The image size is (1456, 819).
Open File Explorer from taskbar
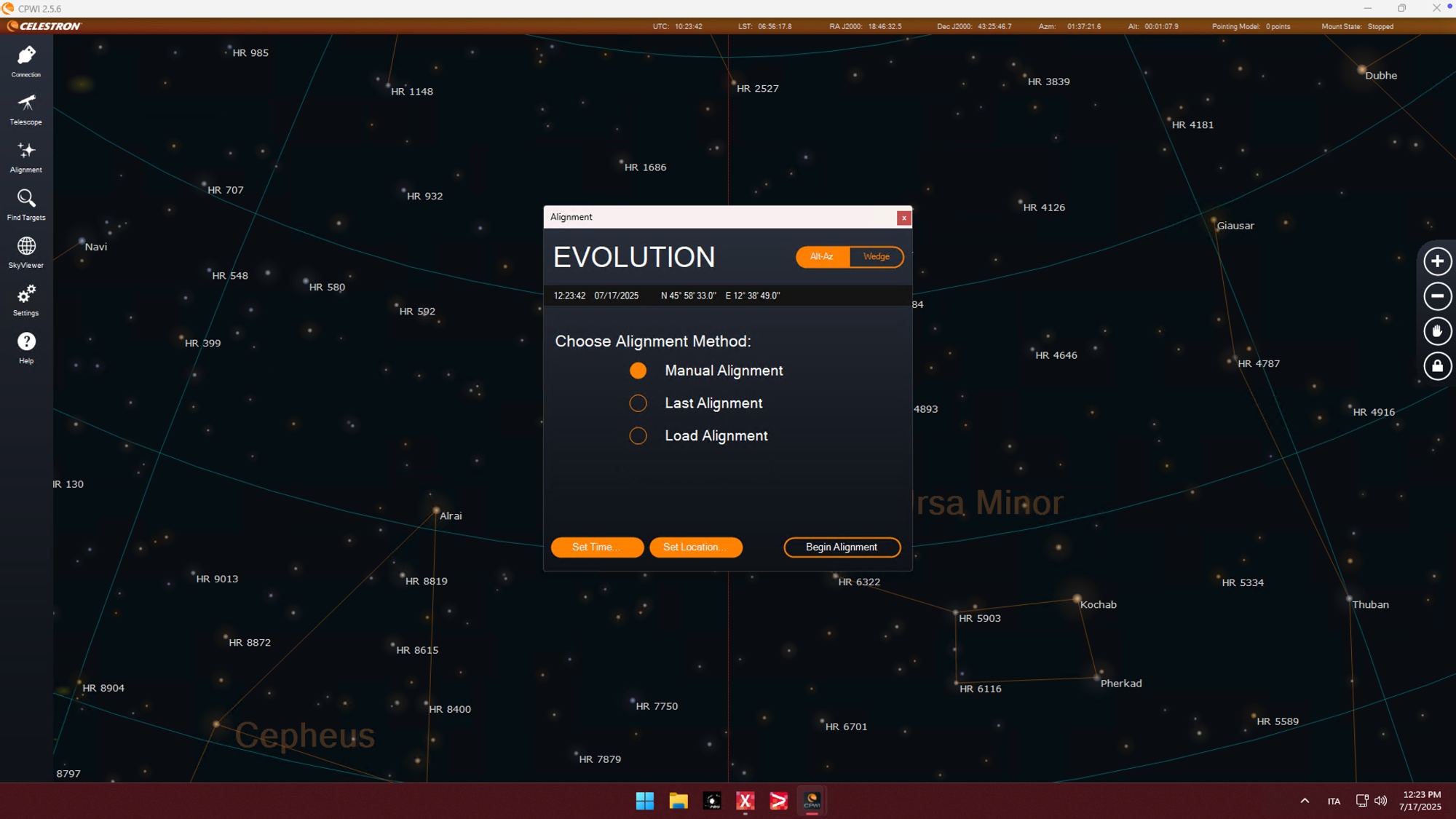(x=678, y=801)
